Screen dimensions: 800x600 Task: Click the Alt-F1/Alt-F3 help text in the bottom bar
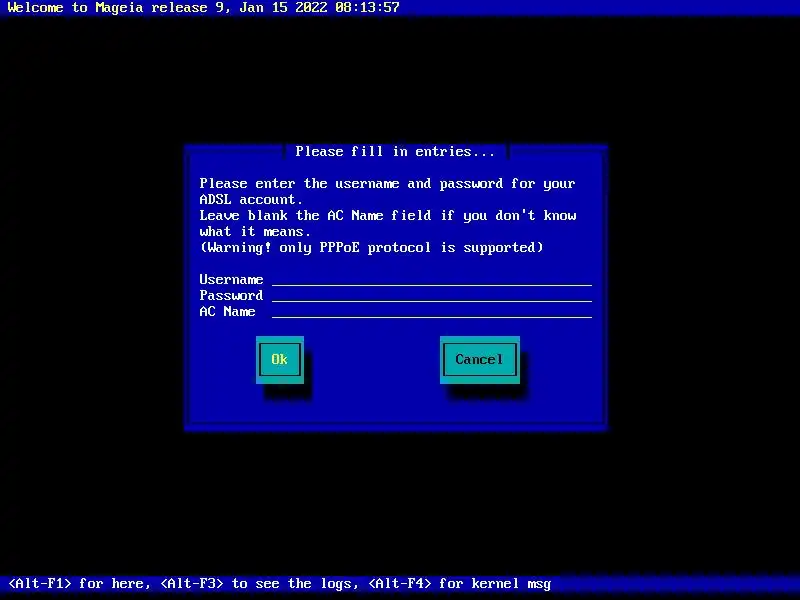(x=280, y=583)
